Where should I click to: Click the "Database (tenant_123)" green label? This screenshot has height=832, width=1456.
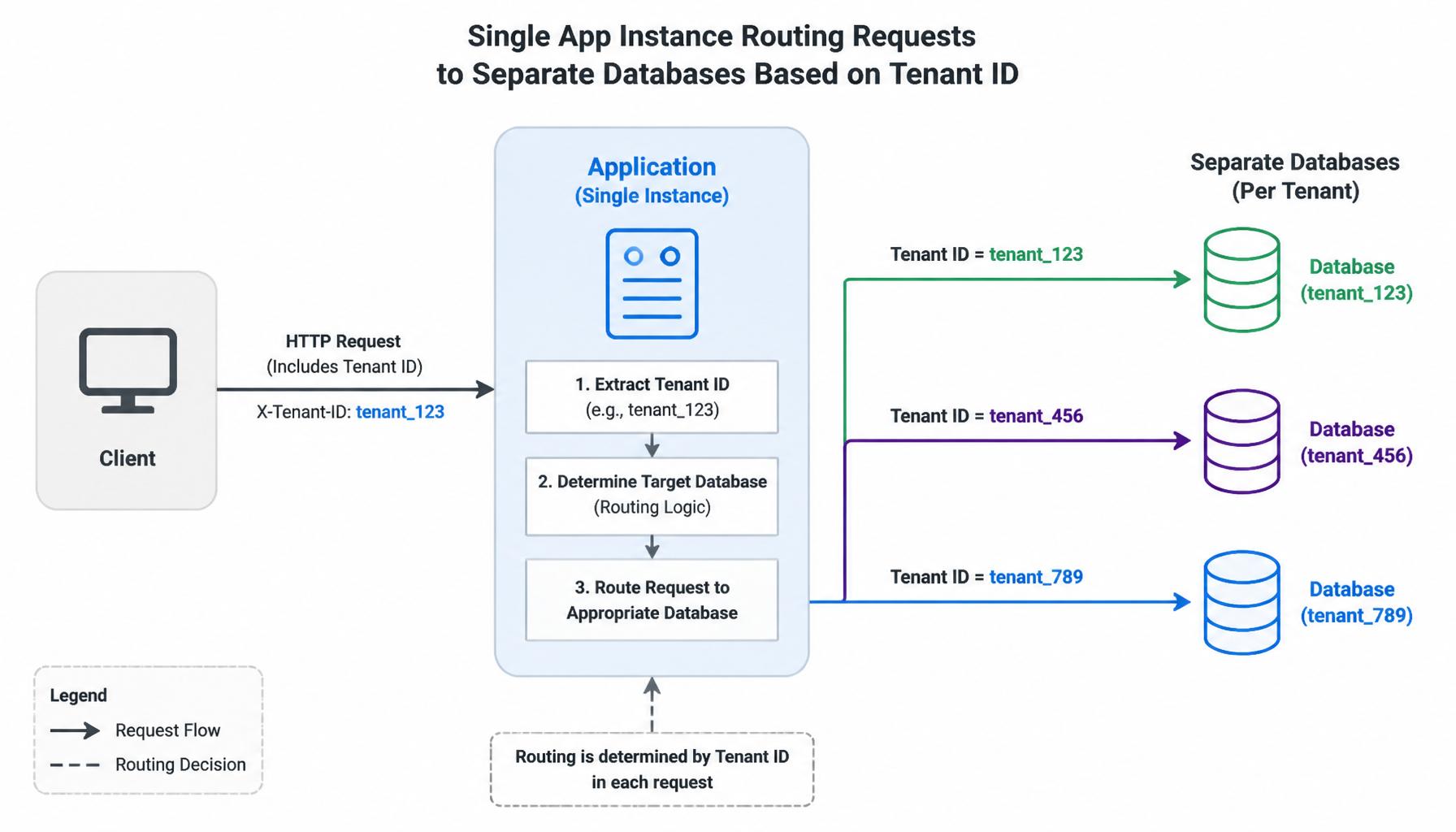pos(1356,279)
